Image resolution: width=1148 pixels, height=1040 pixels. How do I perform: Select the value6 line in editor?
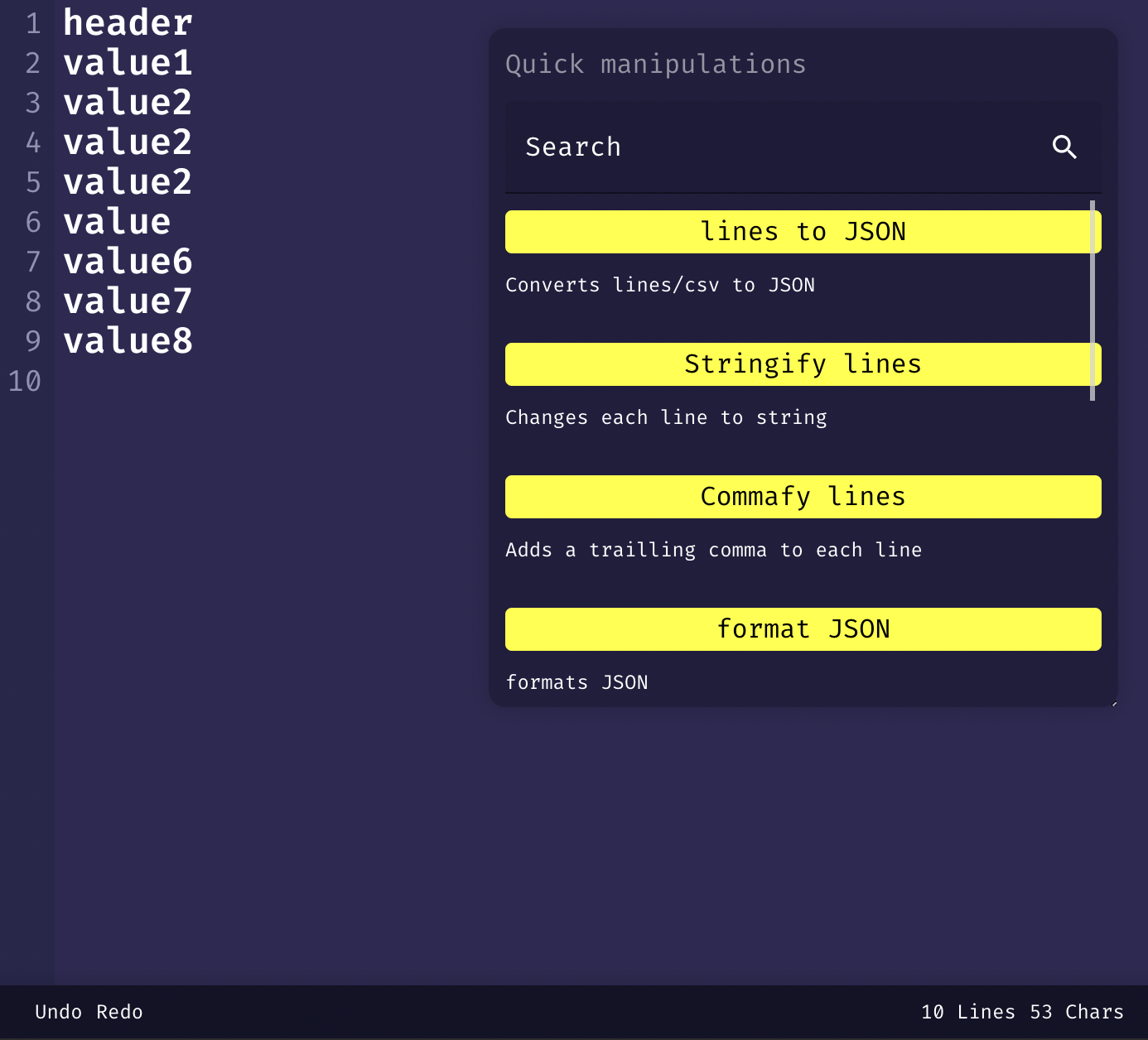point(128,261)
